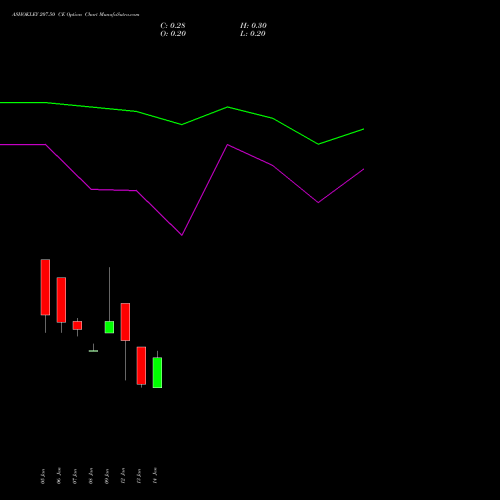
Task: Click the purple indicator line's lowest trough
Action: tap(182, 235)
